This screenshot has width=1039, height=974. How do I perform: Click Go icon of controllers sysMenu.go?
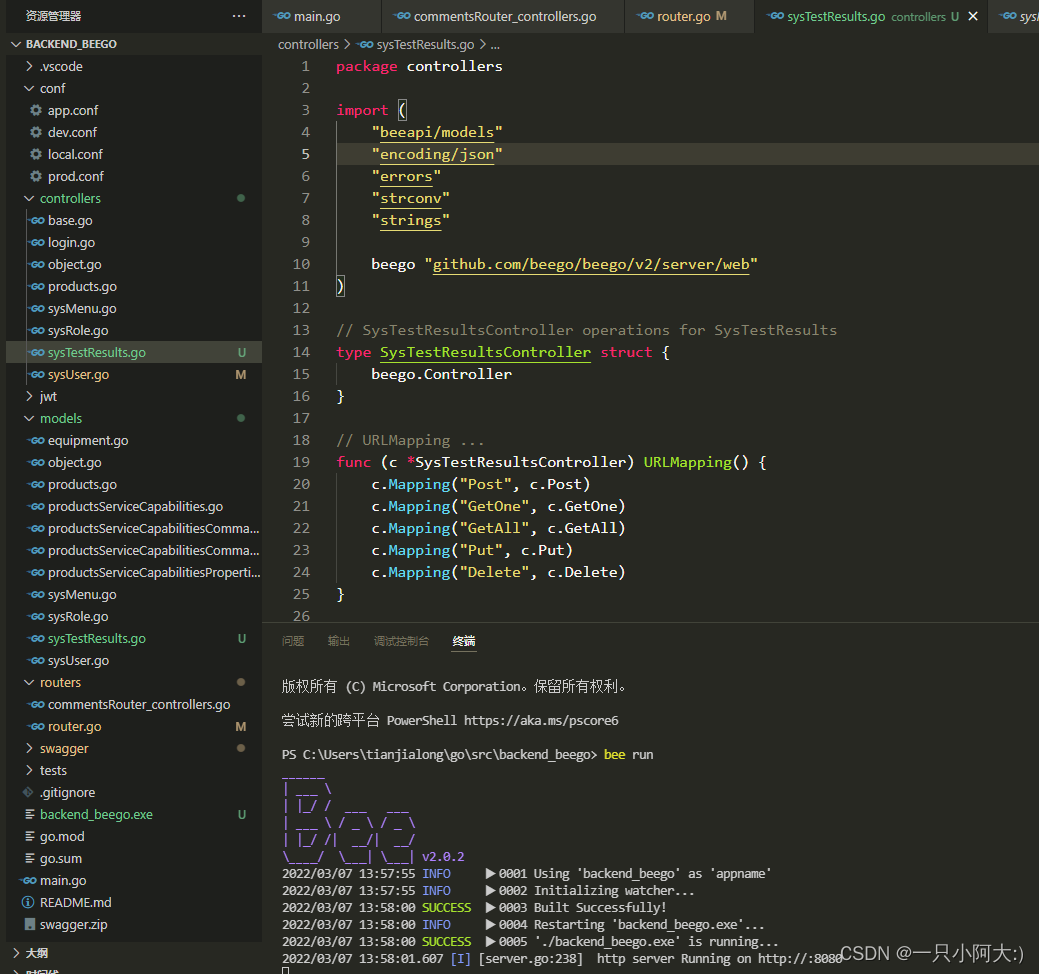(x=36, y=308)
